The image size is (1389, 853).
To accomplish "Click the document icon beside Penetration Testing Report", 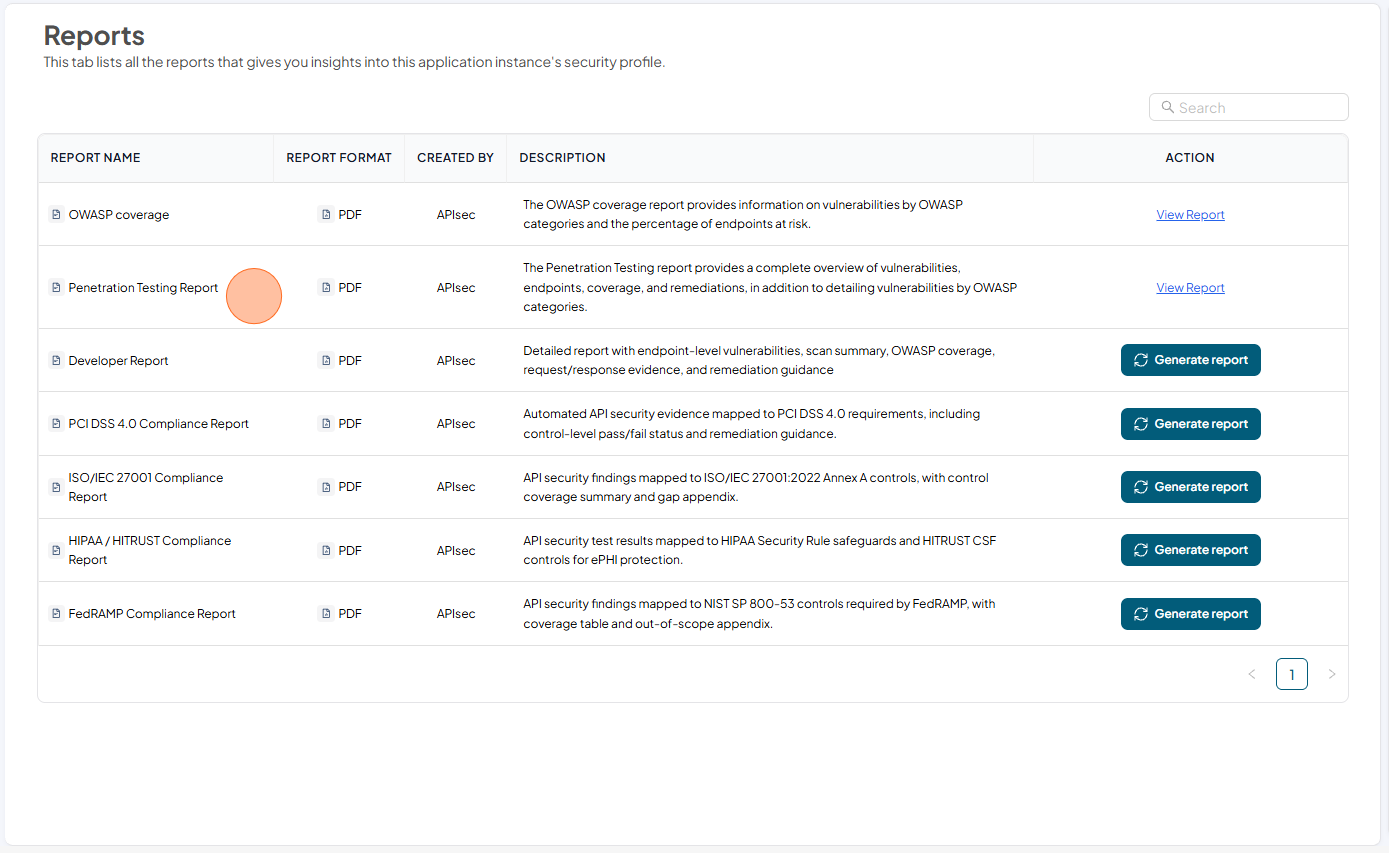I will (x=56, y=287).
